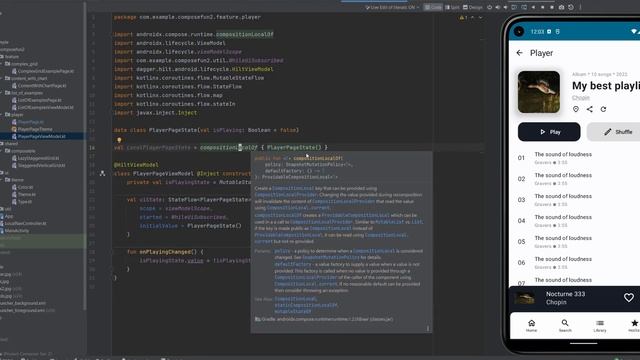
Task: Collapse the composable folder
Action: (x=2, y=151)
